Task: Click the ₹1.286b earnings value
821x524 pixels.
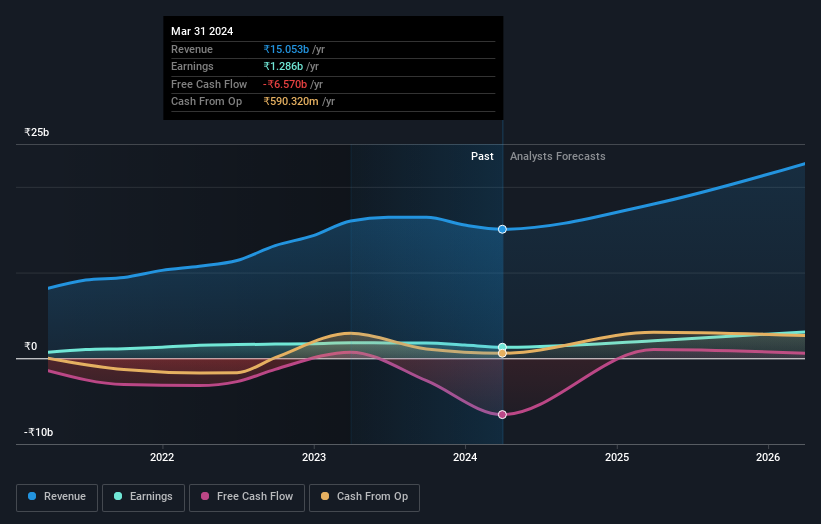Action: point(283,66)
